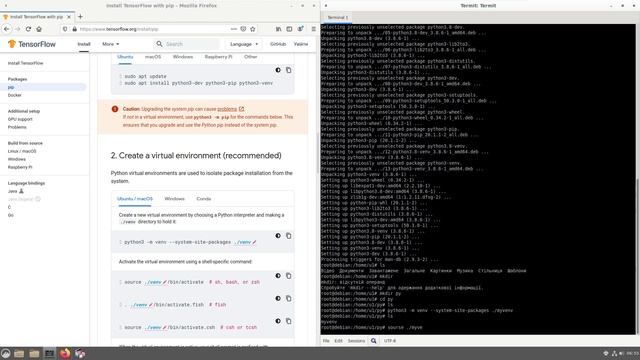Close the Install TensorFlow with pip tab
Viewport: 640px width, 360px height.
69,17
